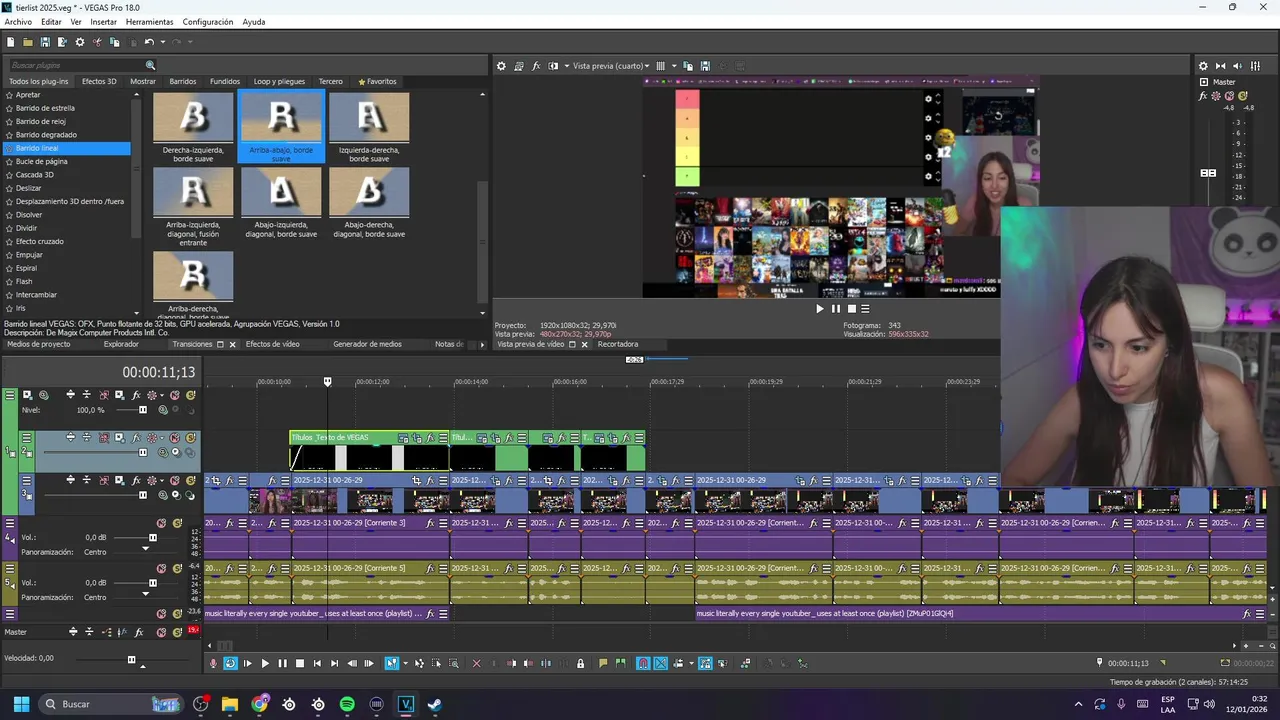This screenshot has height=720, width=1280.
Task: Toggle automatic crossfades button
Action: click(660, 663)
